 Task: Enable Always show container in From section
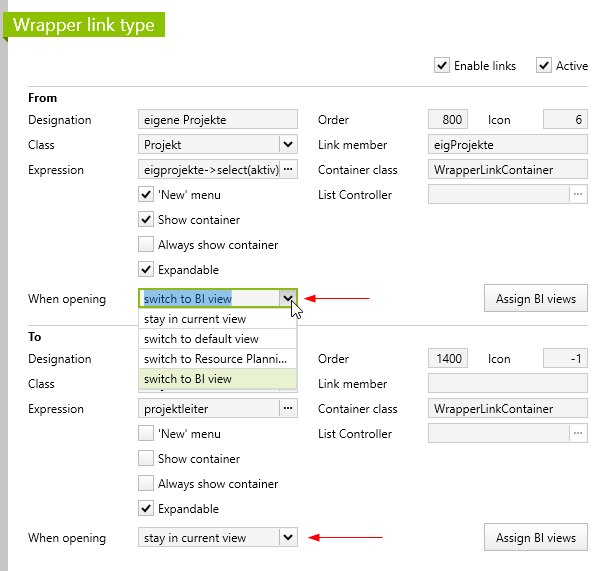click(146, 244)
